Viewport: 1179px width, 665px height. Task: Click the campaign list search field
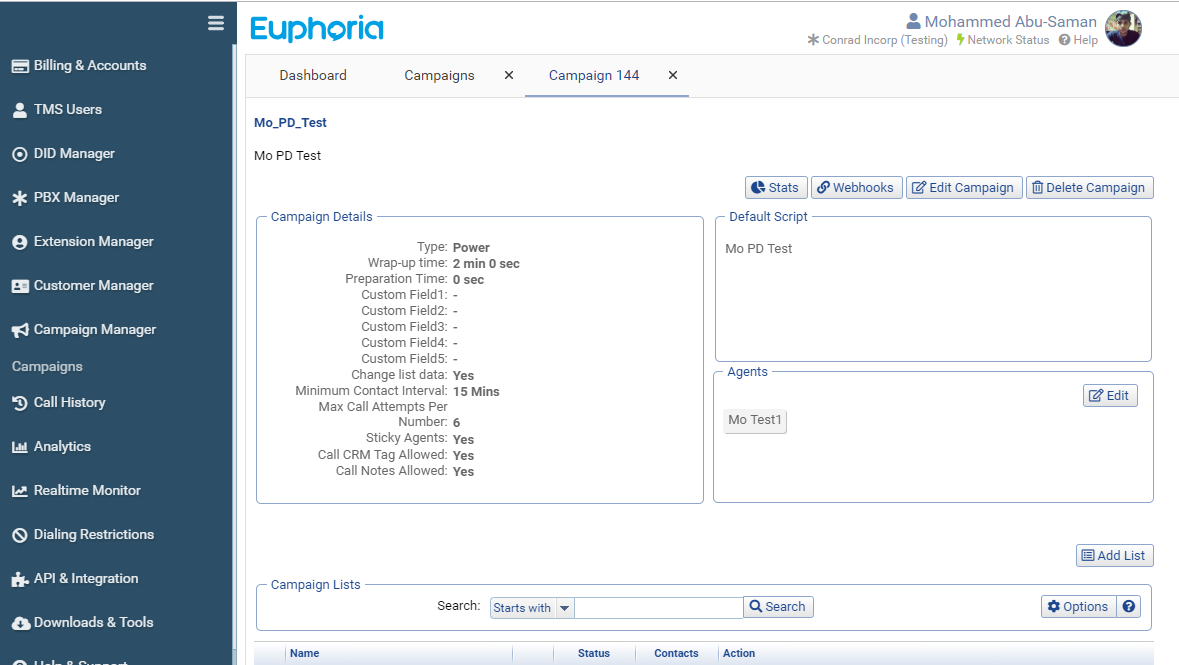658,608
